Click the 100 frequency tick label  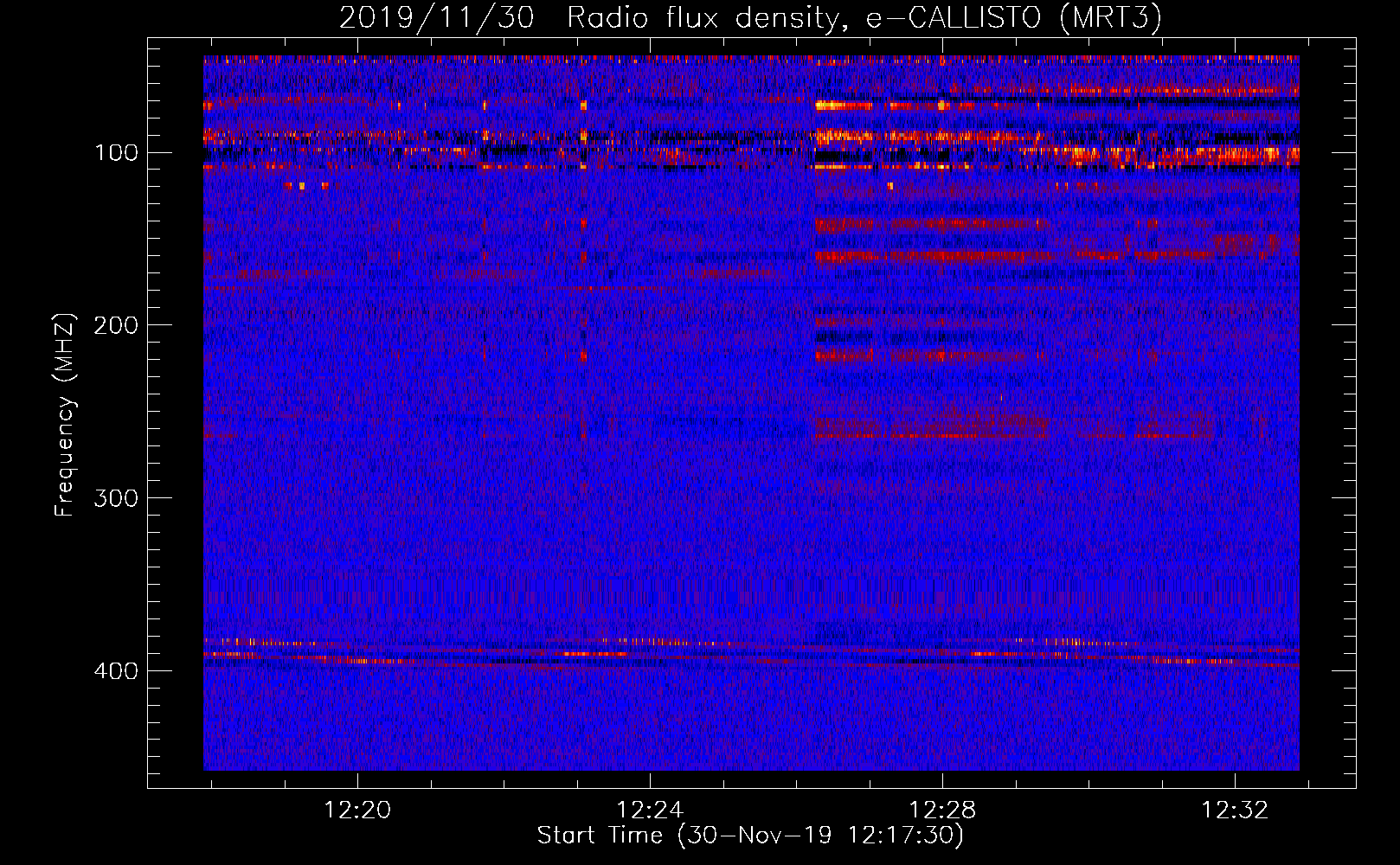116,153
